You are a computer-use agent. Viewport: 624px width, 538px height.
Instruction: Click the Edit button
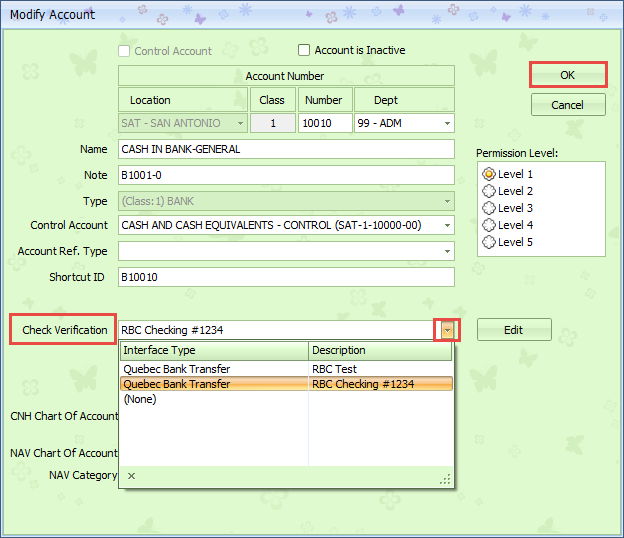point(514,330)
